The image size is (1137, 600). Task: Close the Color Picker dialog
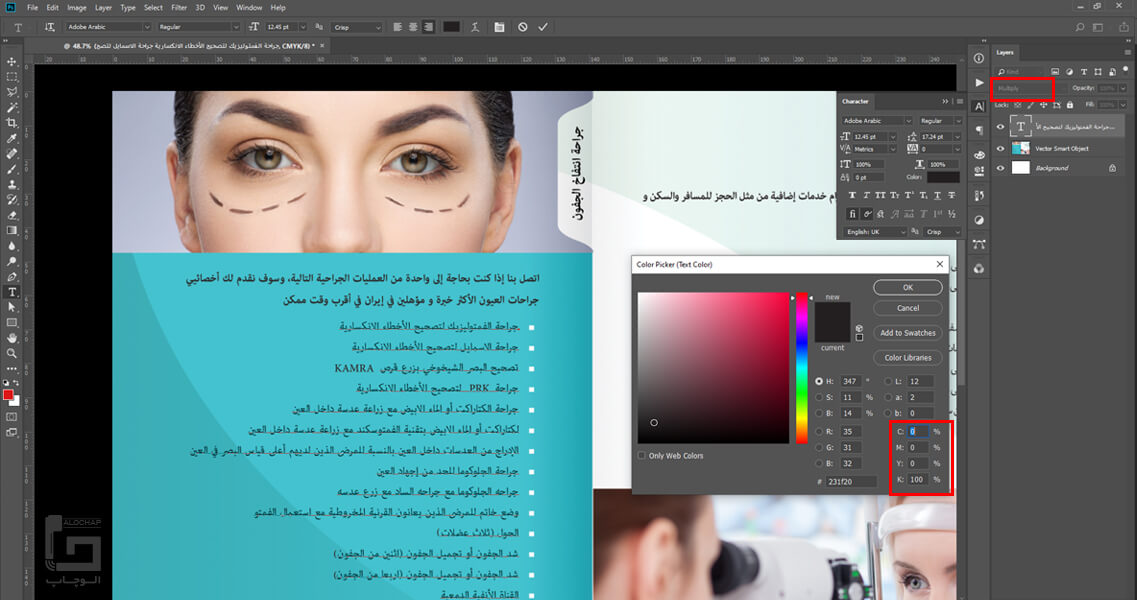click(940, 264)
